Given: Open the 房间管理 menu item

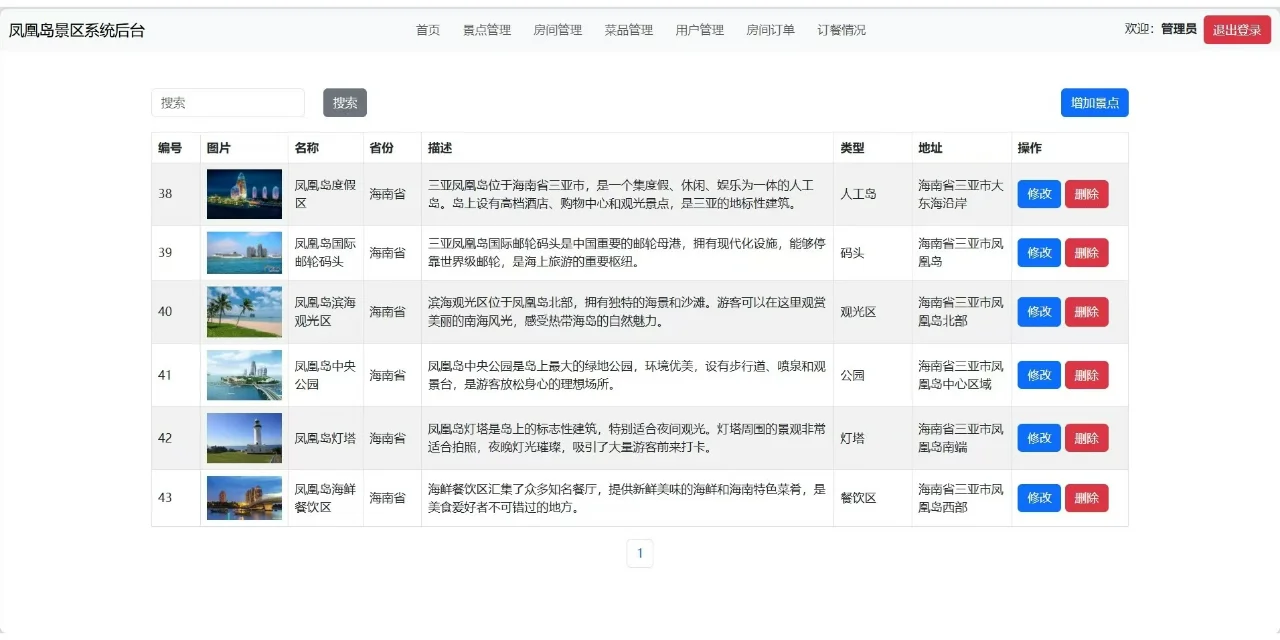Looking at the screenshot, I should [x=558, y=29].
